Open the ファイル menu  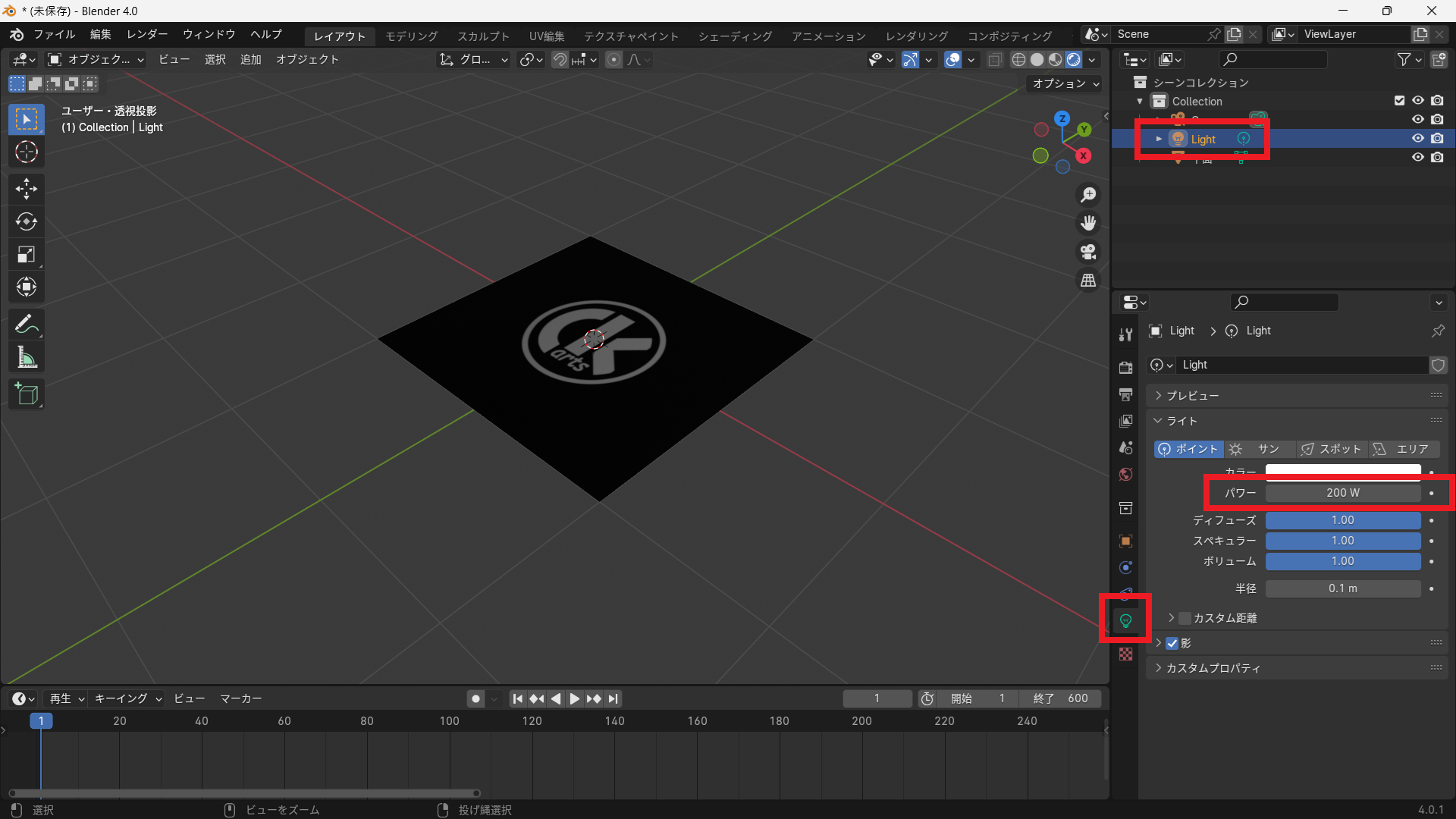click(x=54, y=35)
